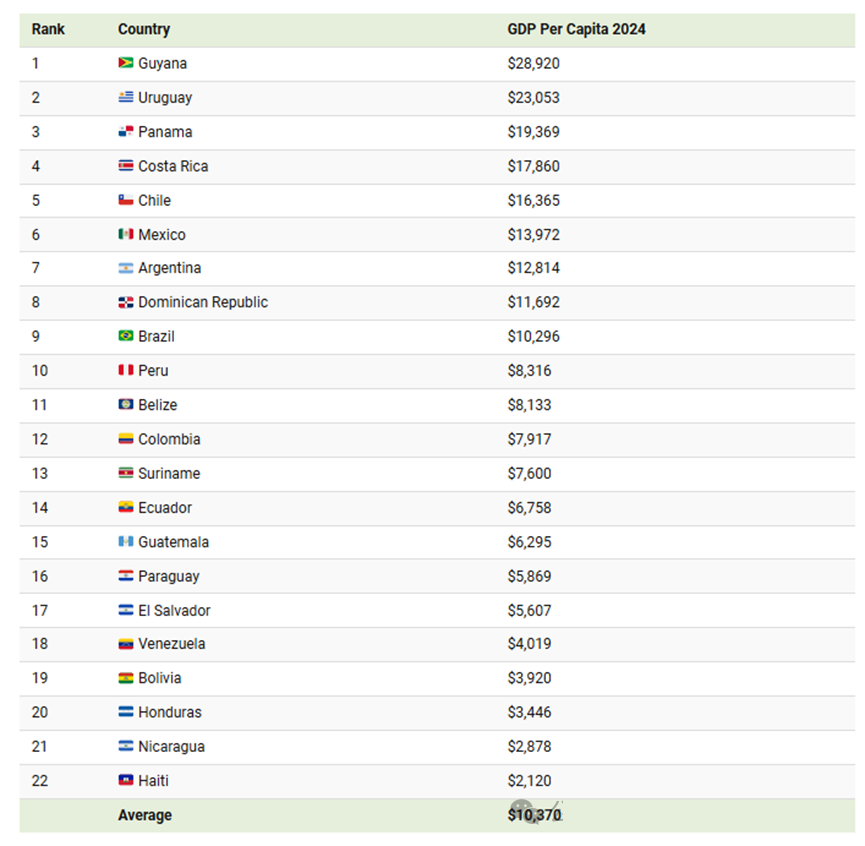Select Panama's GDP value $19,369
Viewport: 865px width, 846px height.
tap(533, 132)
